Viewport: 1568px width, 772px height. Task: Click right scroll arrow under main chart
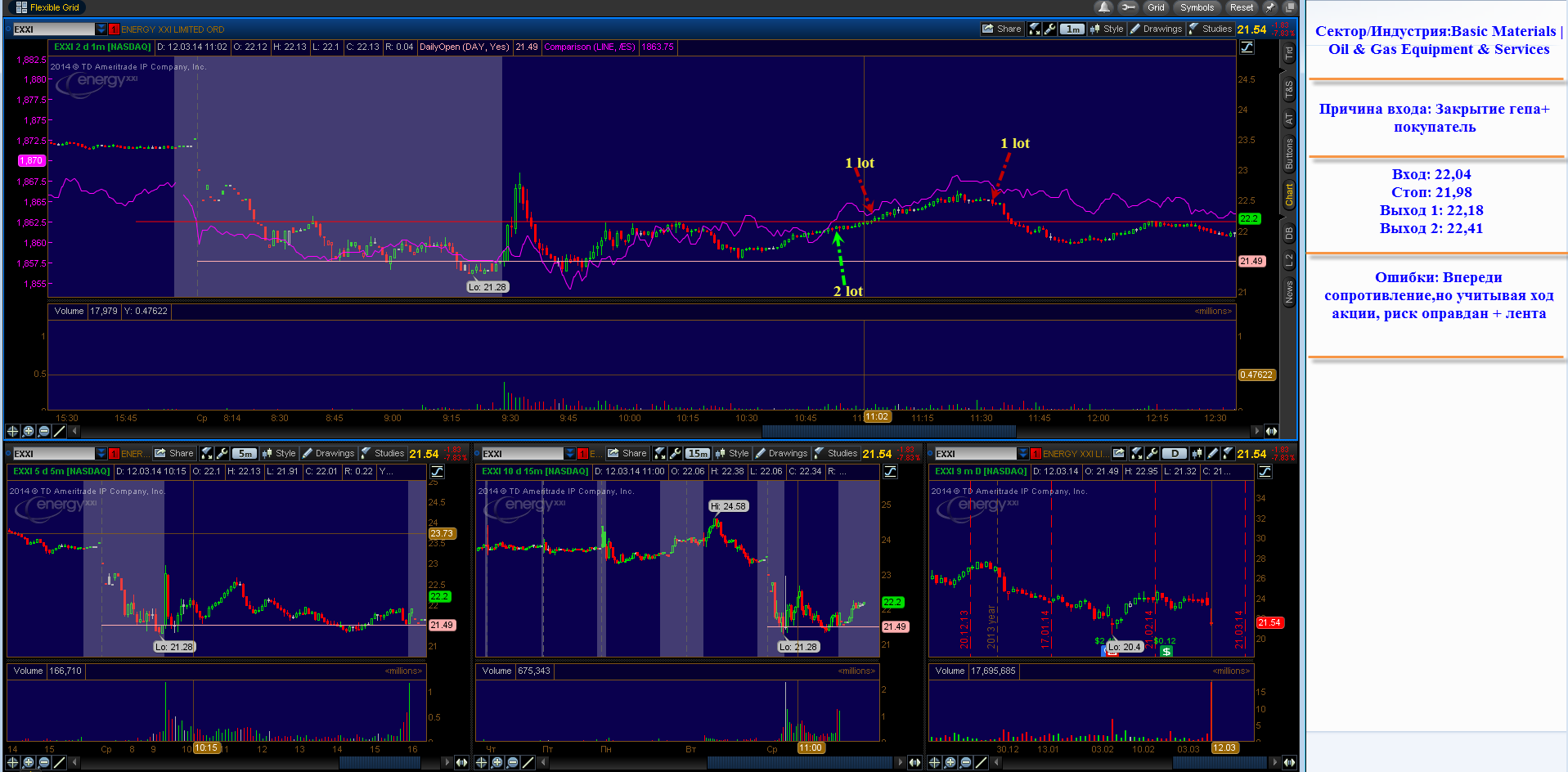point(1256,431)
